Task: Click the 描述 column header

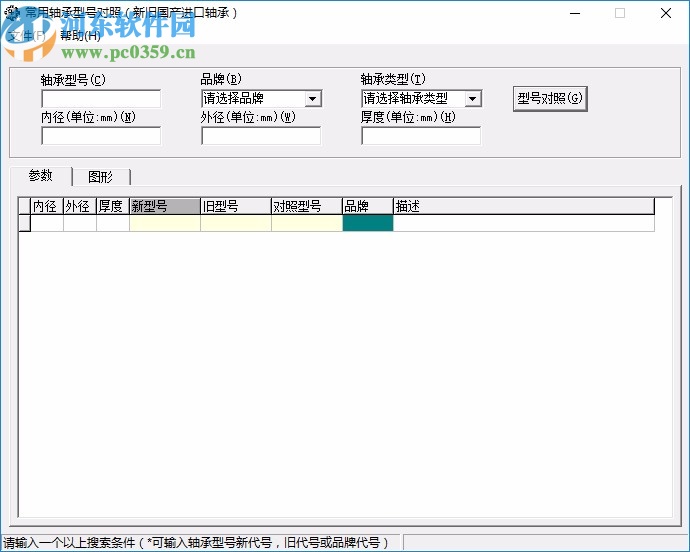Action: click(524, 206)
